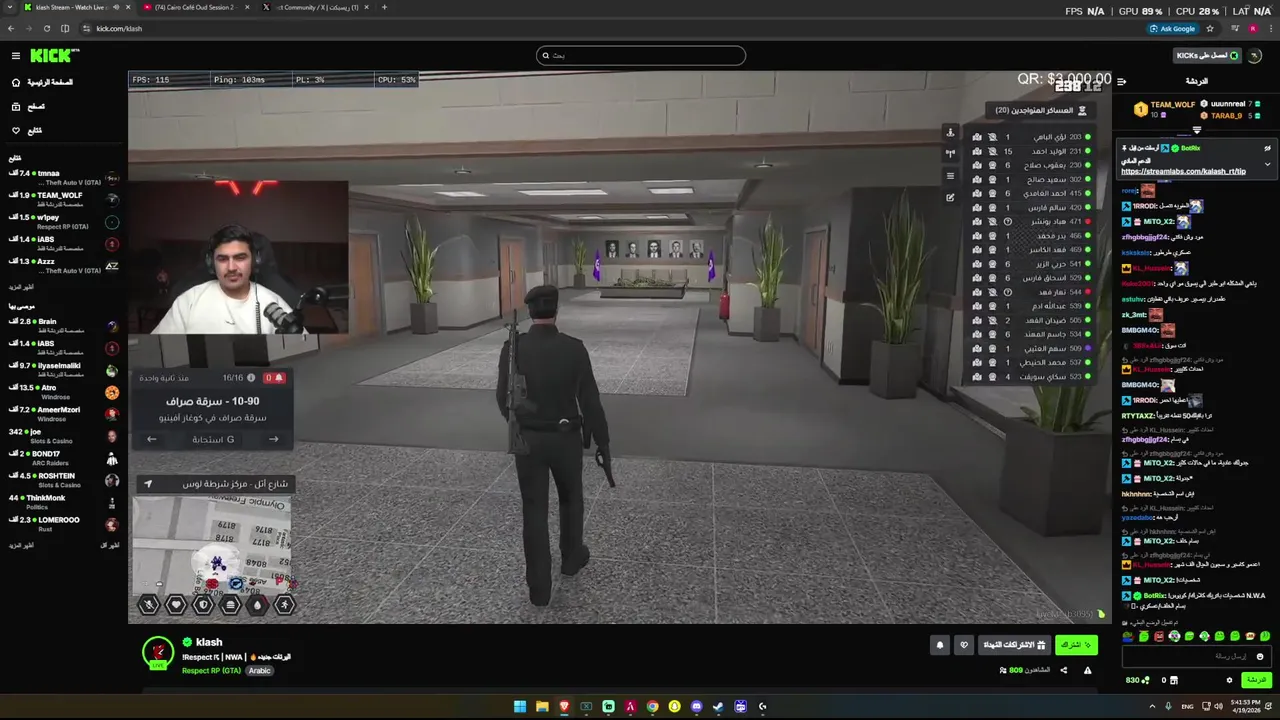
Task: Go to the Kick home page icon
Action: coord(16,82)
